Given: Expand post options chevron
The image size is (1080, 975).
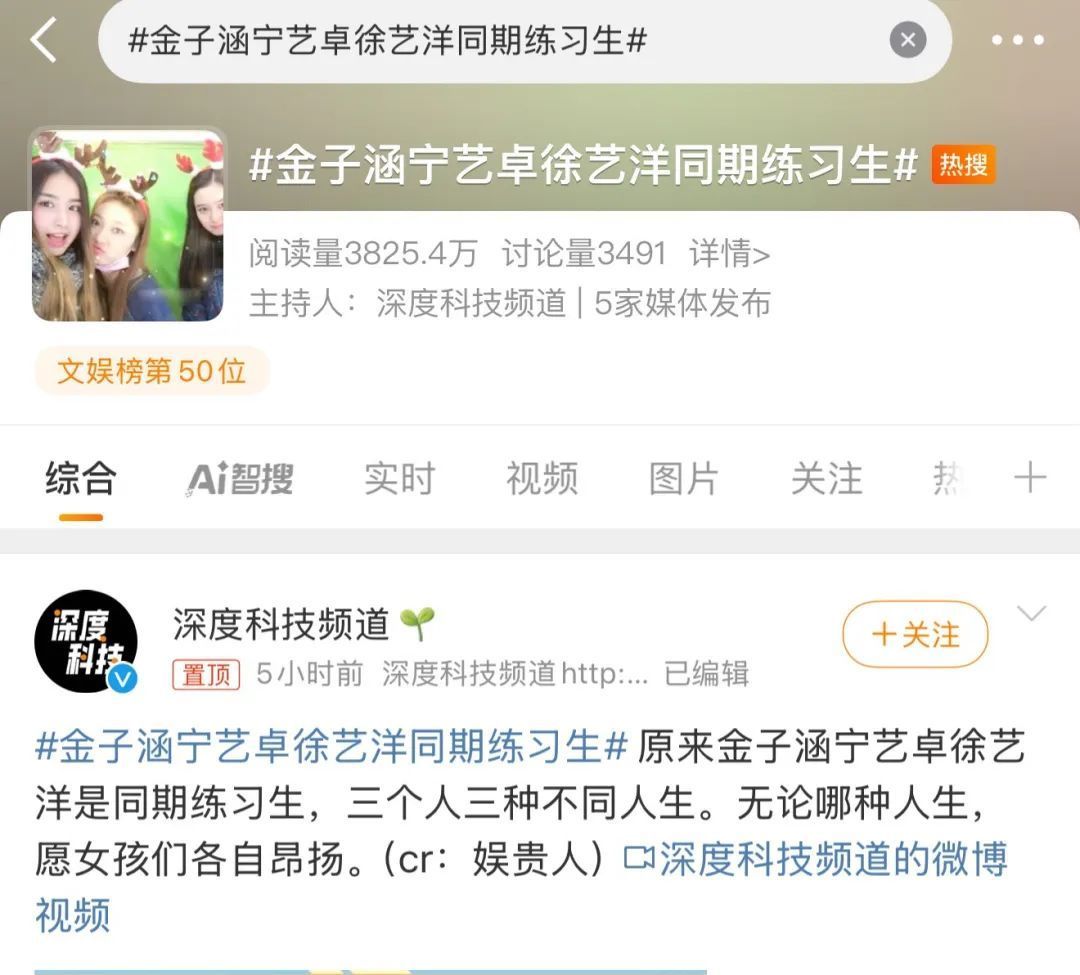Looking at the screenshot, I should click(x=1031, y=612).
